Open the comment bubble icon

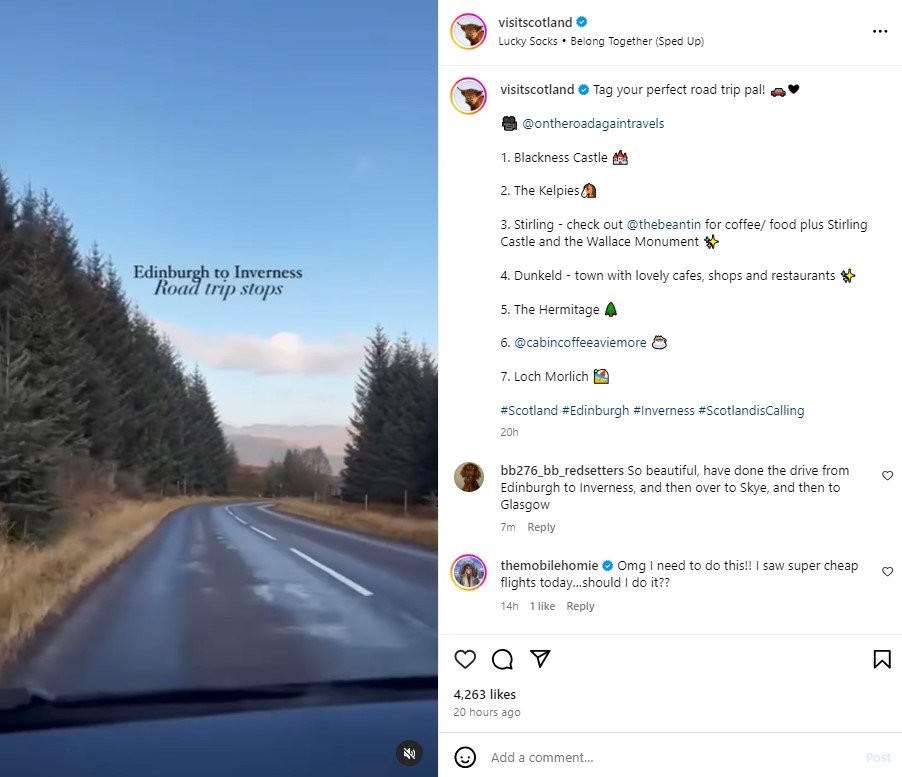tap(502, 659)
